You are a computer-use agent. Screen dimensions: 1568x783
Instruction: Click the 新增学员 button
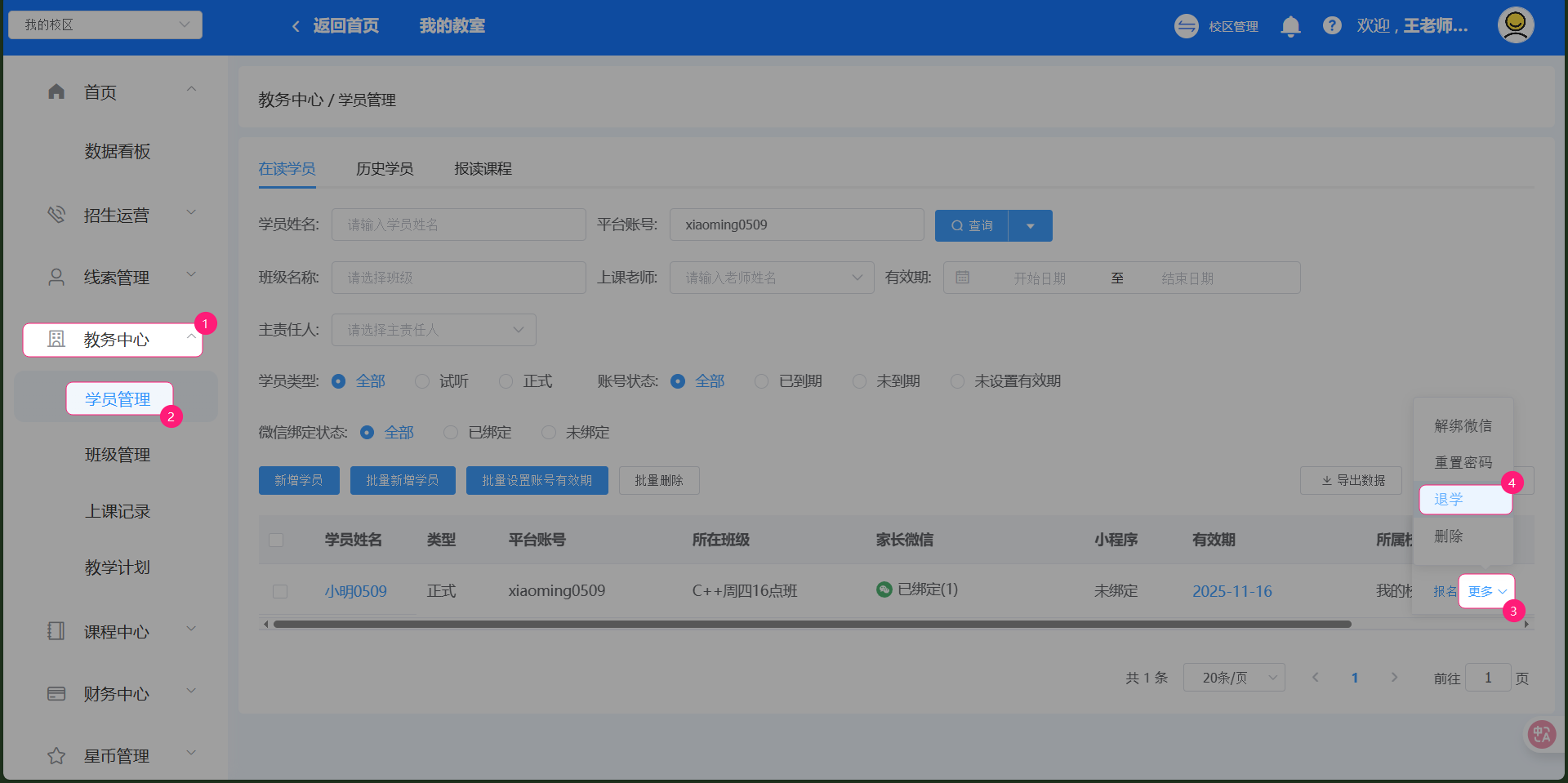[x=299, y=480]
